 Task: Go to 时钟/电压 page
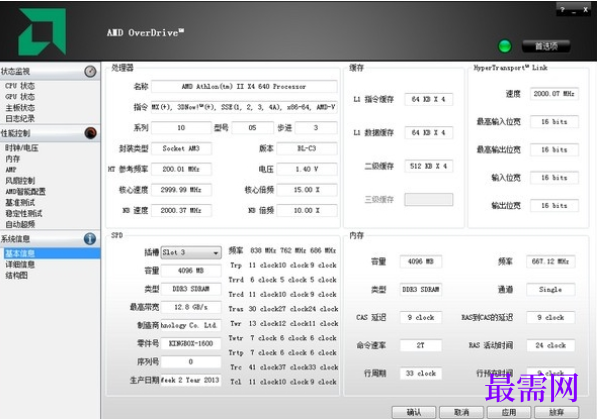point(22,148)
